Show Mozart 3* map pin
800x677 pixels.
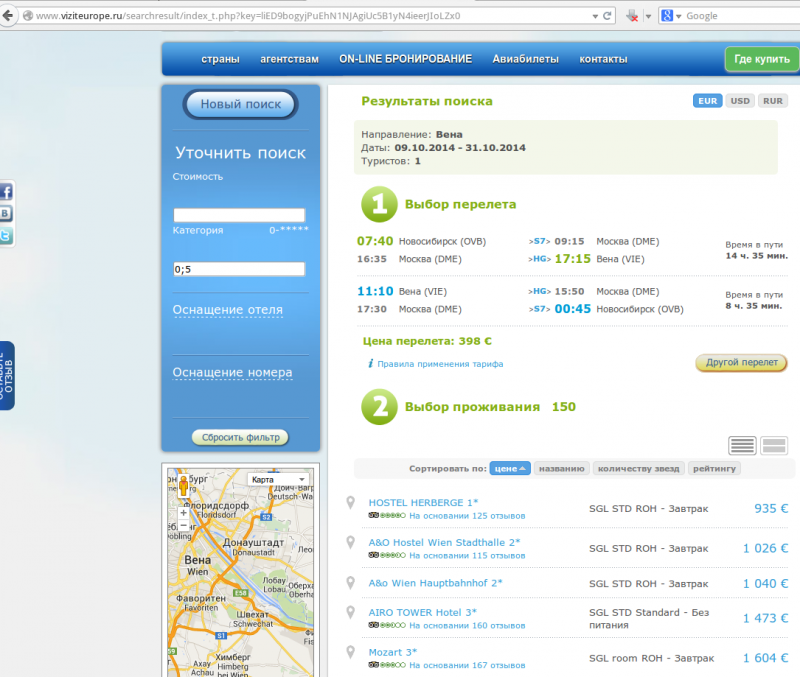[351, 652]
